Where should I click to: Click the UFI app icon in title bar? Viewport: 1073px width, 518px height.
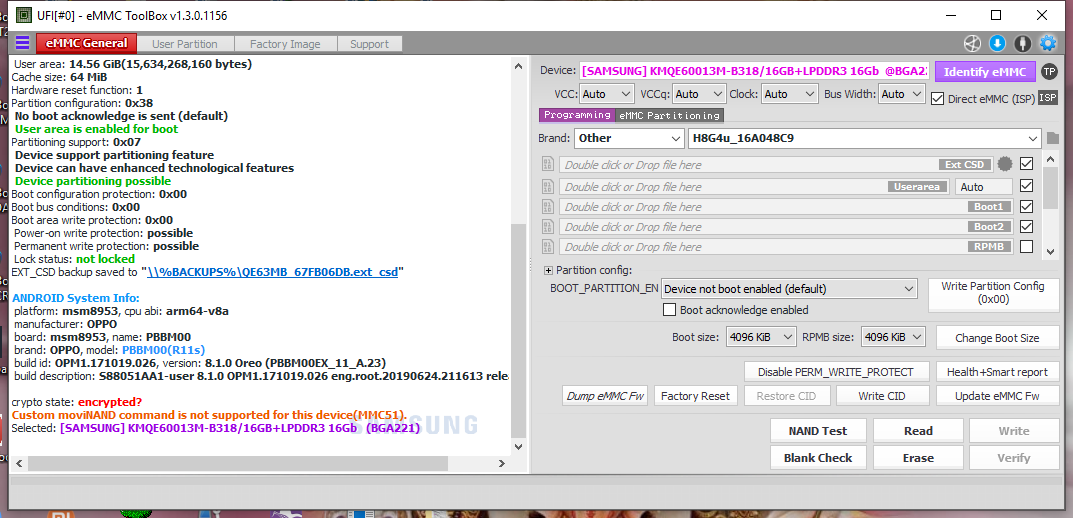[x=24, y=14]
